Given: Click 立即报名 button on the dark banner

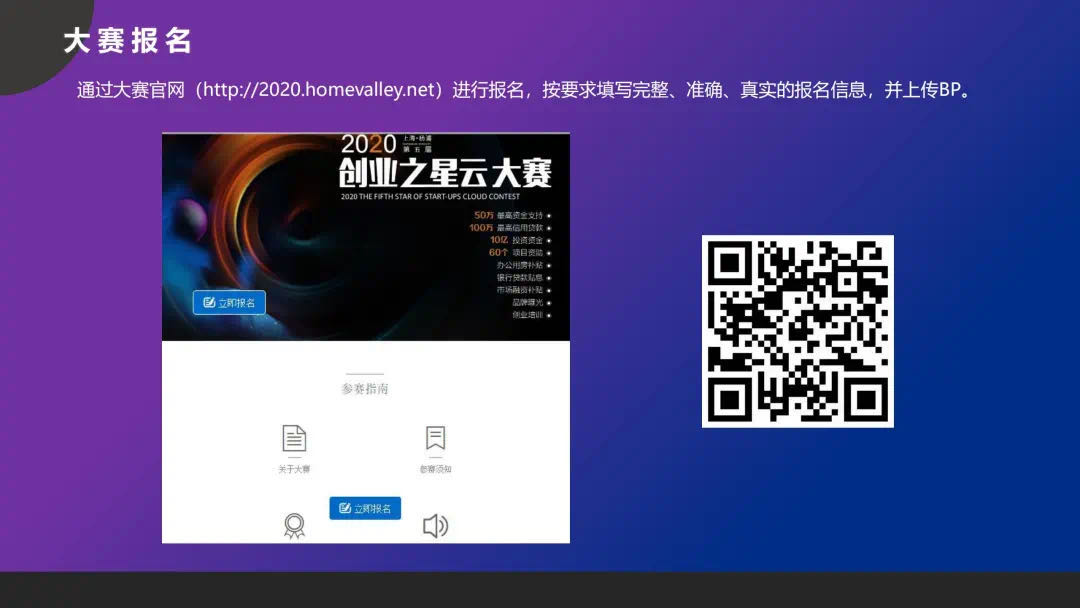Looking at the screenshot, I should click(229, 302).
